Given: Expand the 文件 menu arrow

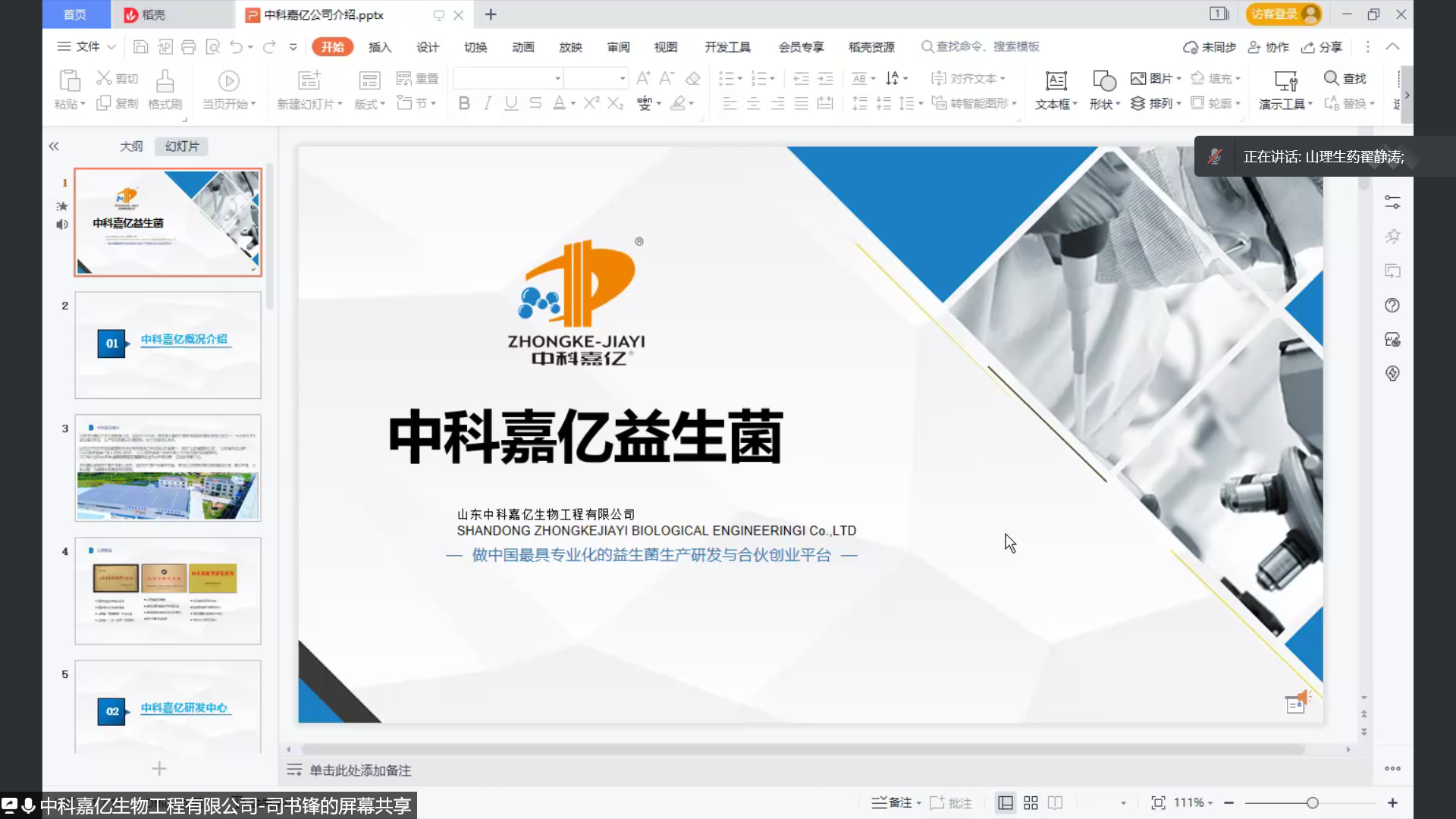Looking at the screenshot, I should pyautogui.click(x=111, y=47).
